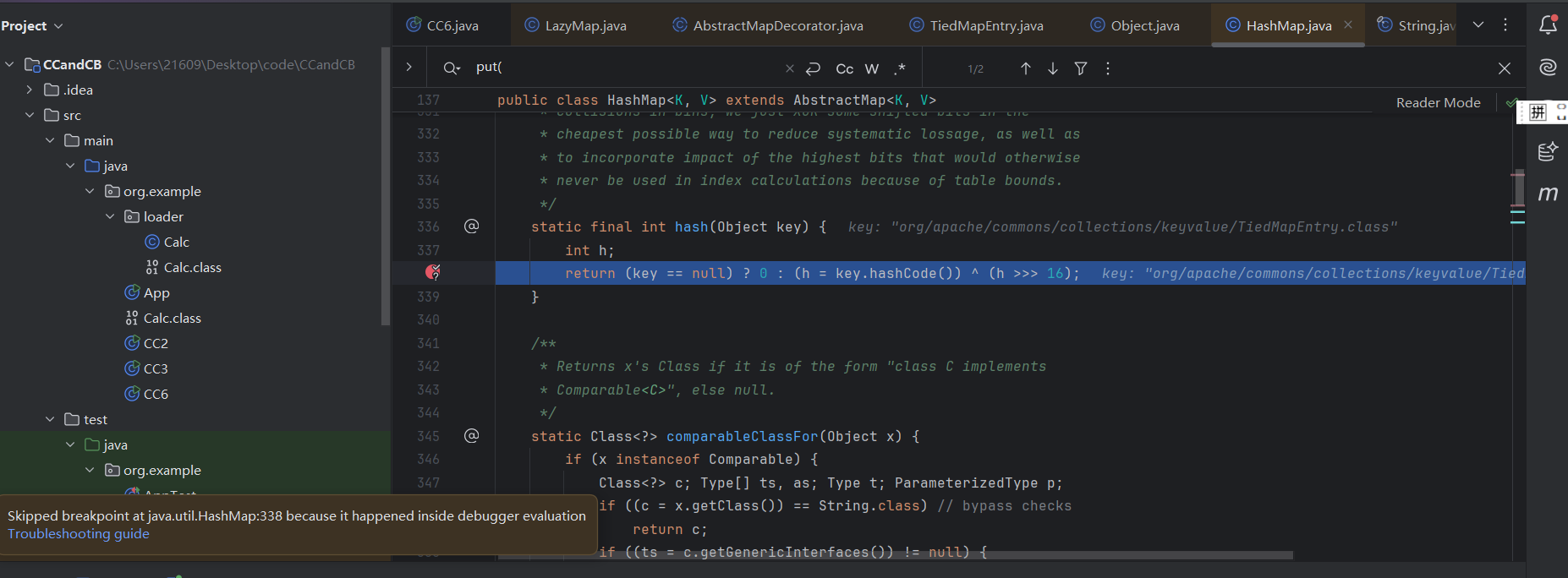The image size is (1568, 578).
Task: Collapse org.example package under main
Action: click(90, 191)
